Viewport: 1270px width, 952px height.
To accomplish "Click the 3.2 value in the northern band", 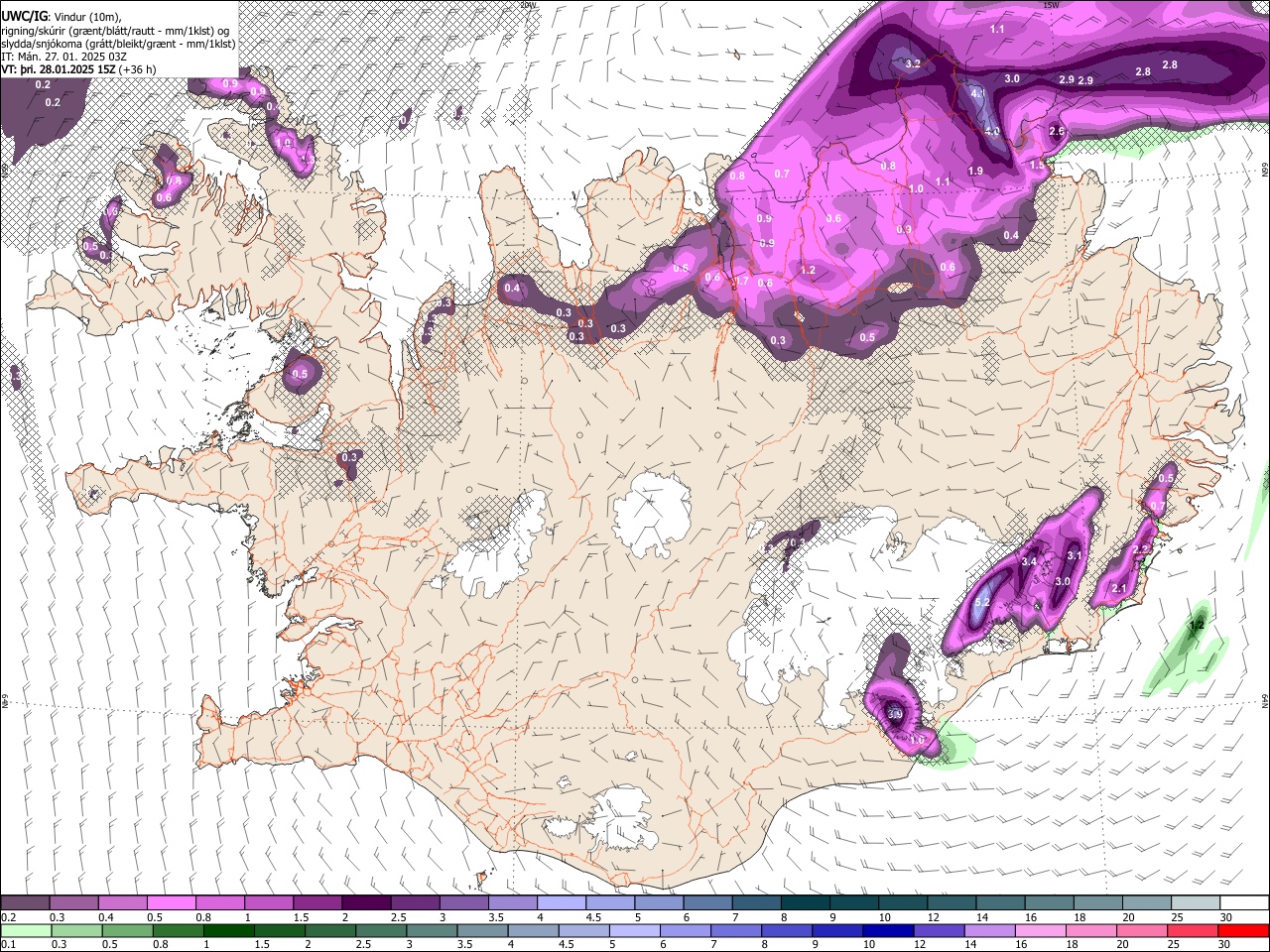I will [914, 64].
